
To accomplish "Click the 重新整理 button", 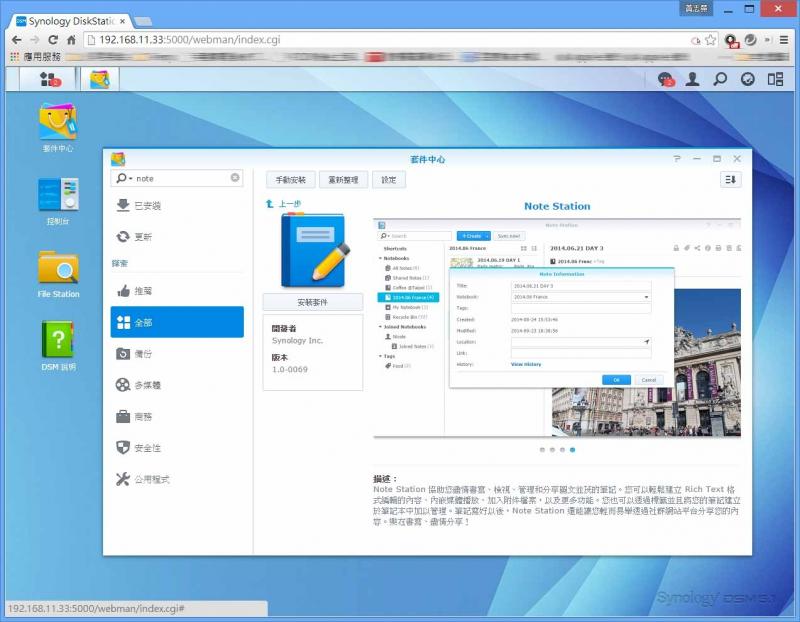I will pos(343,180).
